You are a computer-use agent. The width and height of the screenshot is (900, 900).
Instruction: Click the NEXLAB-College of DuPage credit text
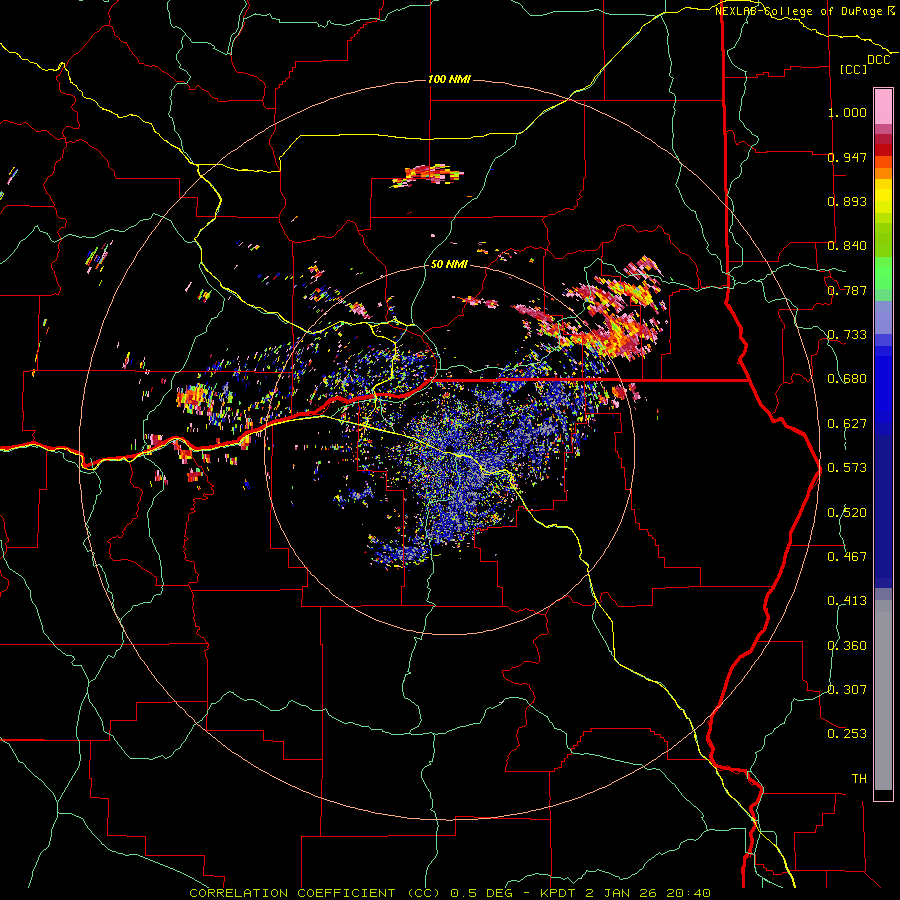pyautogui.click(x=798, y=11)
